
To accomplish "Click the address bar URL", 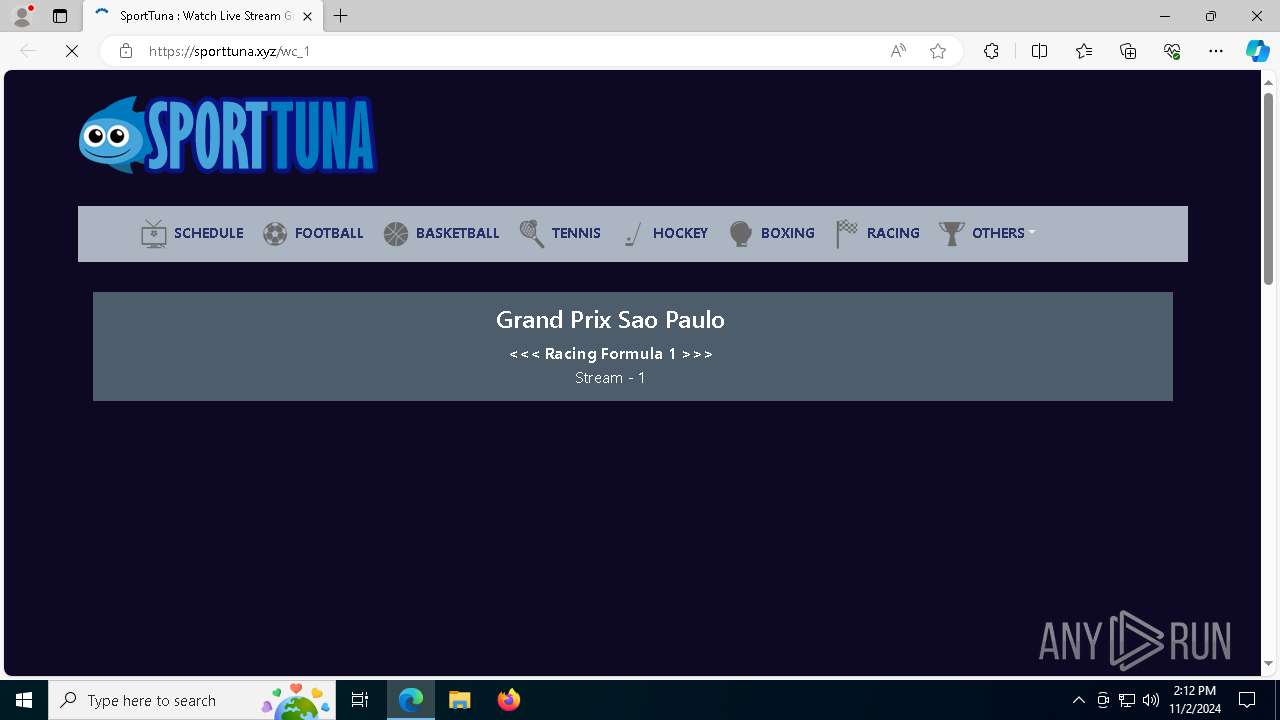I will tap(229, 51).
